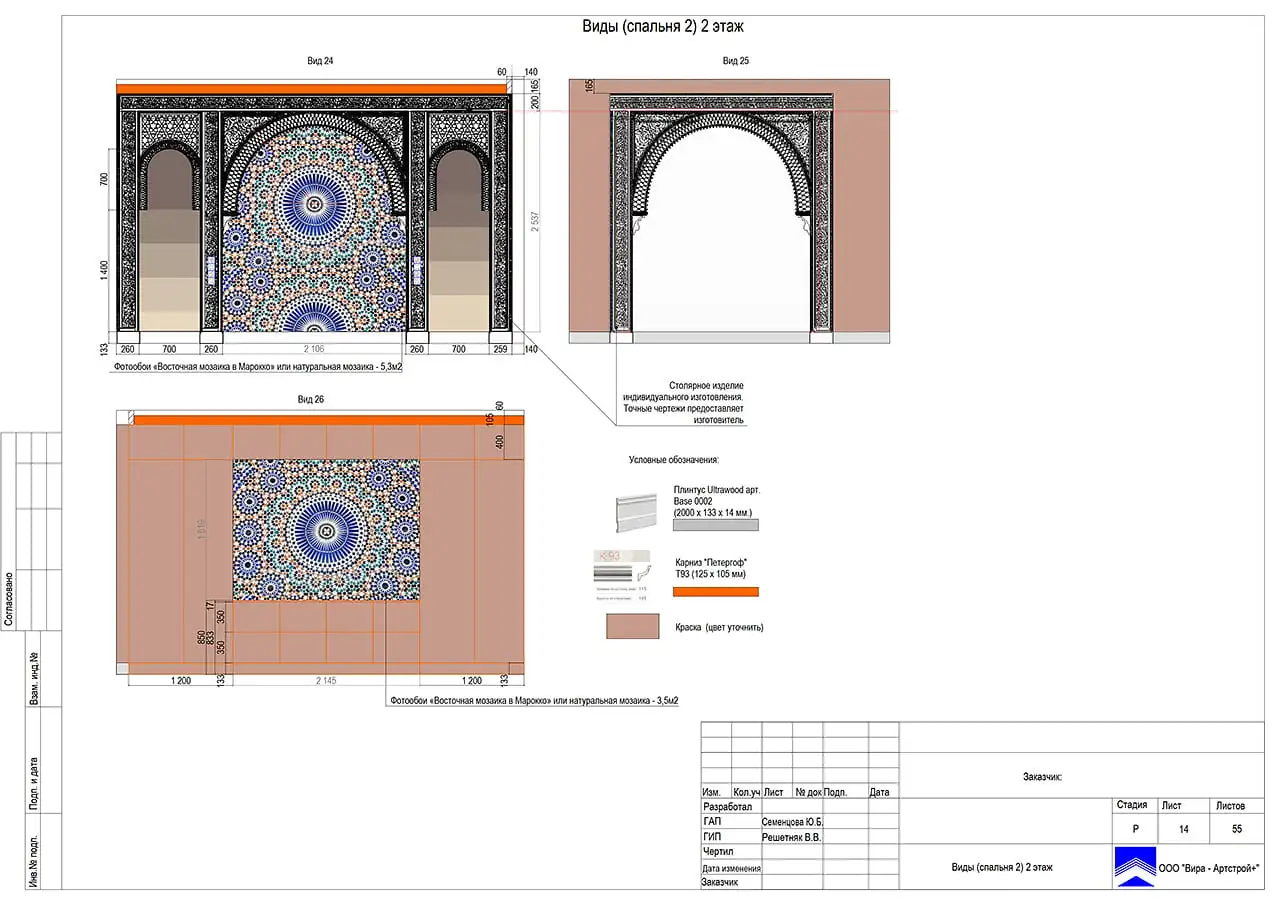Screen dimensions: 1280x905
Task: Select the 200 dimension value
Action: pos(535,102)
